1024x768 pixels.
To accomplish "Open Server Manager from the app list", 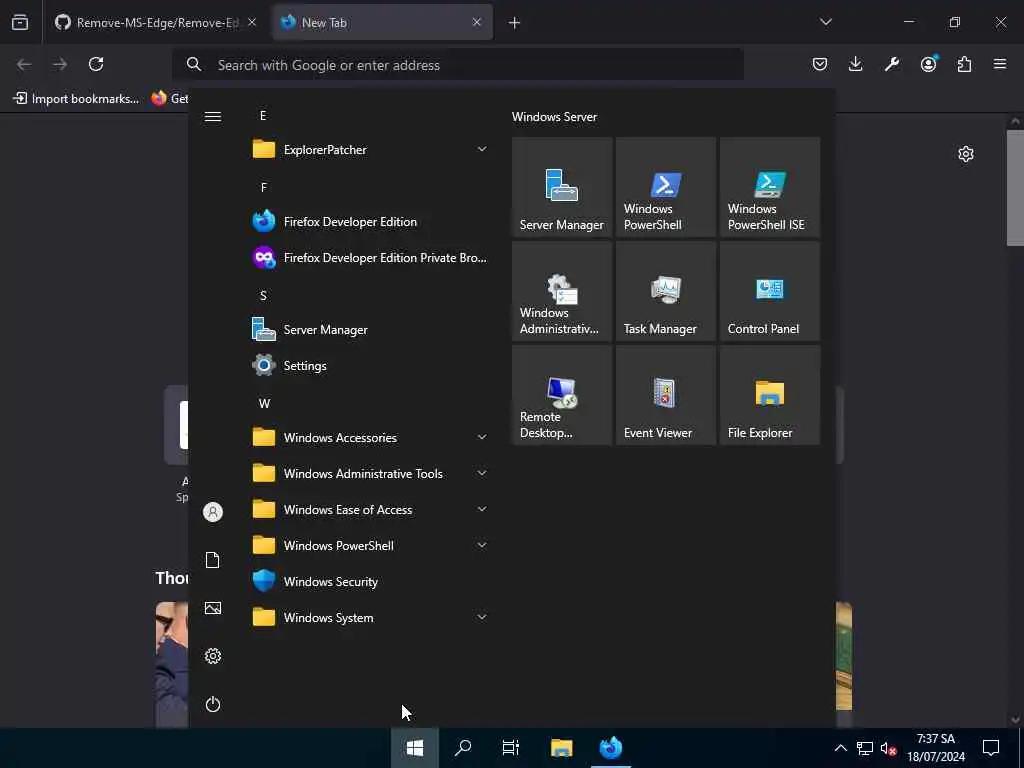I will click(x=370, y=330).
